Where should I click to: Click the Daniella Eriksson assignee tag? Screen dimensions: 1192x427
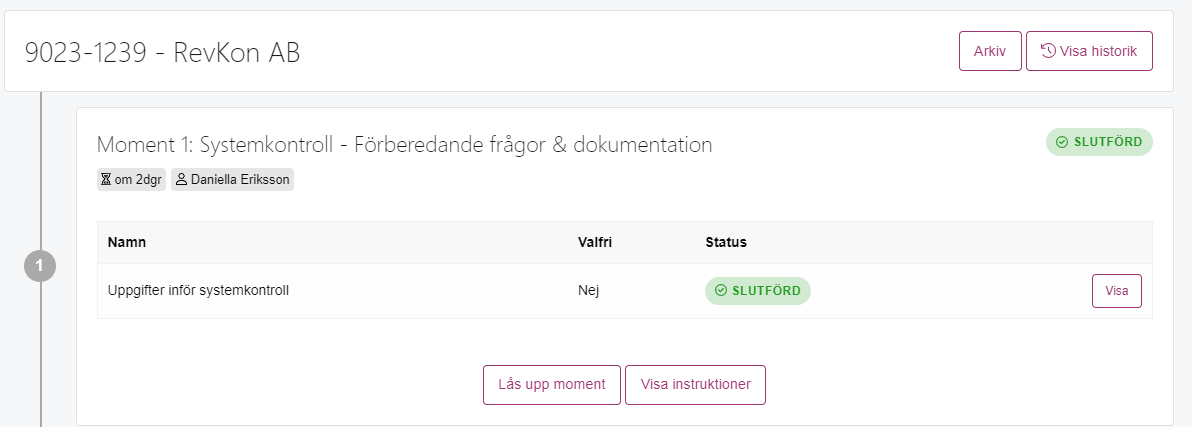[x=232, y=180]
